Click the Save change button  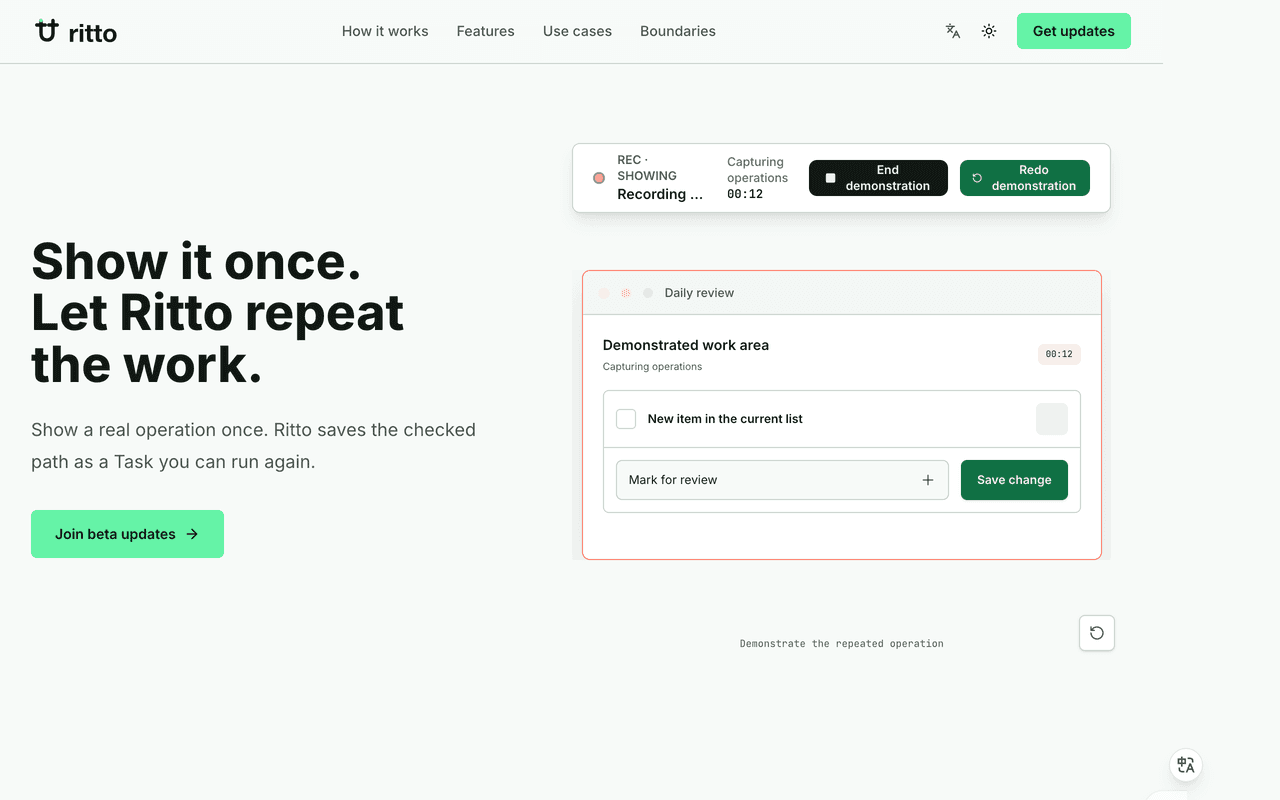1014,480
